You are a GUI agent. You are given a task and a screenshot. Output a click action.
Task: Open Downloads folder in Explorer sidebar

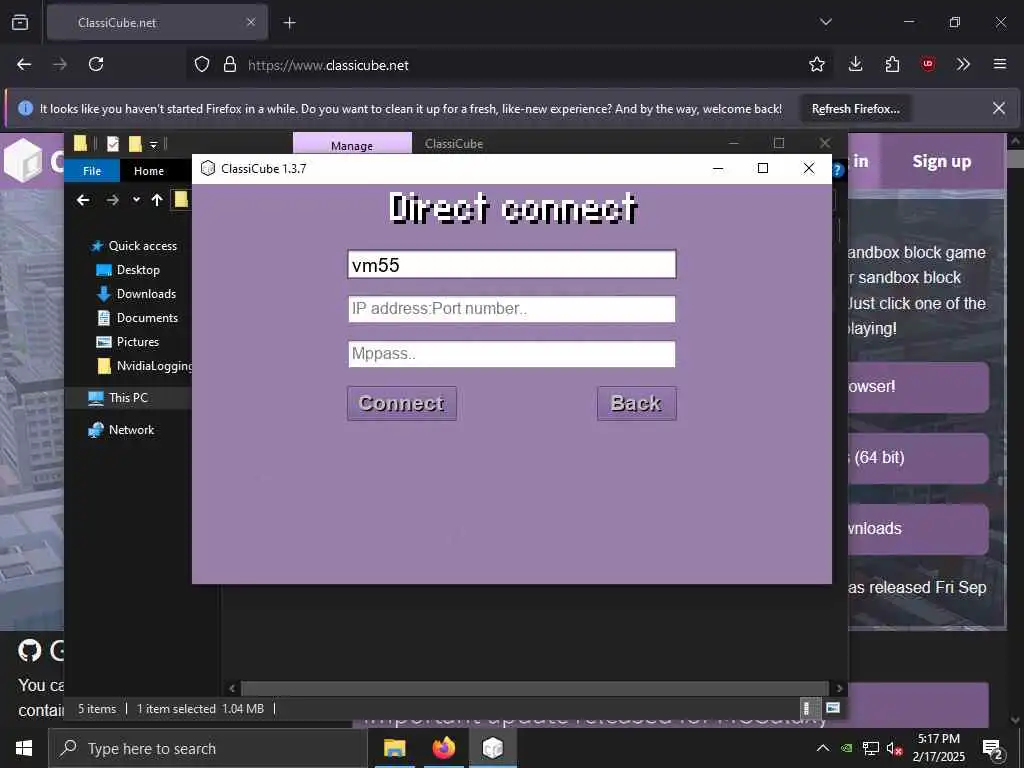(146, 294)
